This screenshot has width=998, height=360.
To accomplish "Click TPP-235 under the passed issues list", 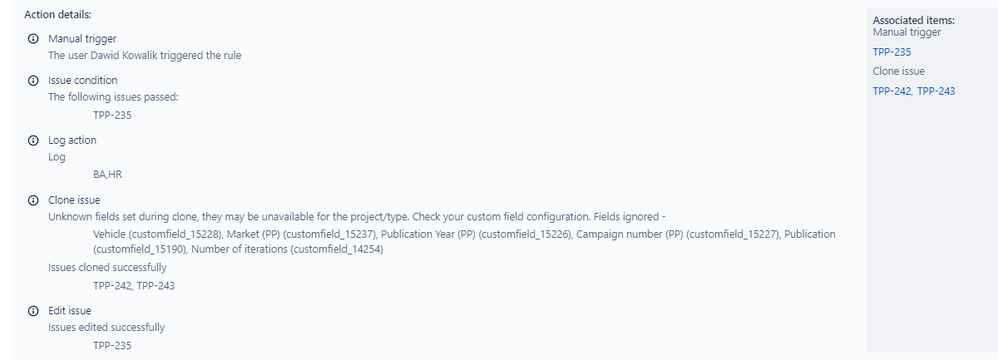I will tap(112, 116).
